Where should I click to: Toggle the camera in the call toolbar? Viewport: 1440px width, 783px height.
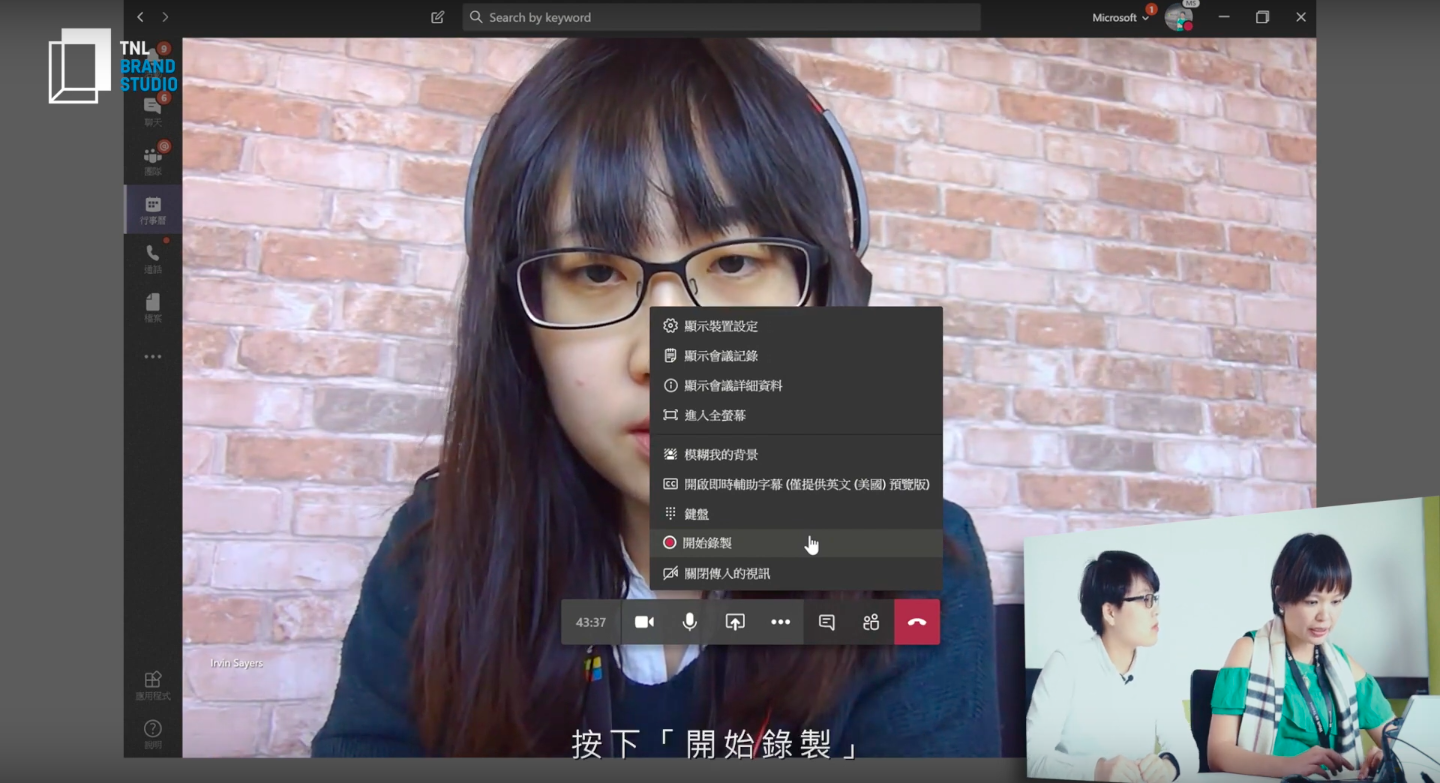click(644, 622)
